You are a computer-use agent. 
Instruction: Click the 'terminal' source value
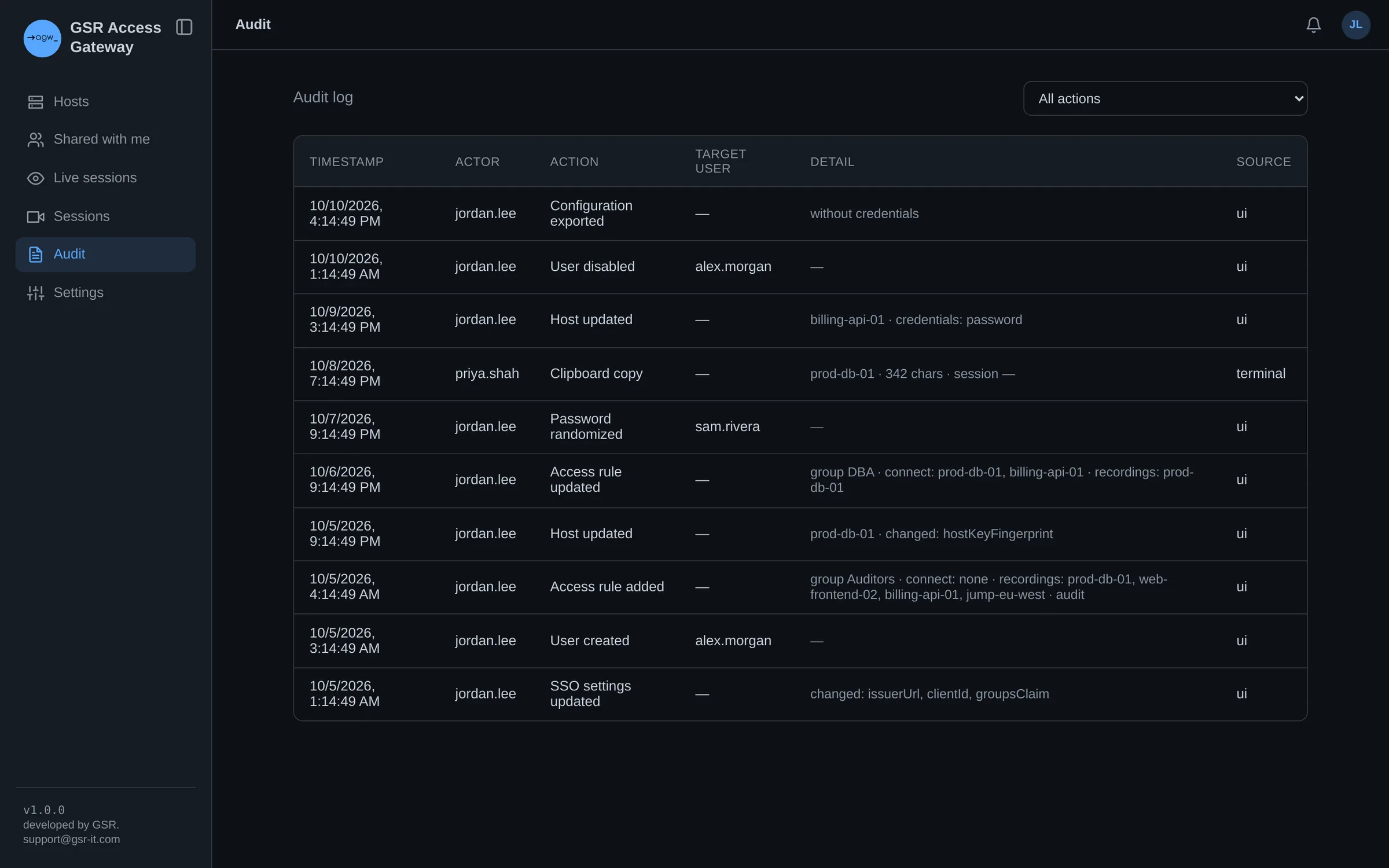1261,374
